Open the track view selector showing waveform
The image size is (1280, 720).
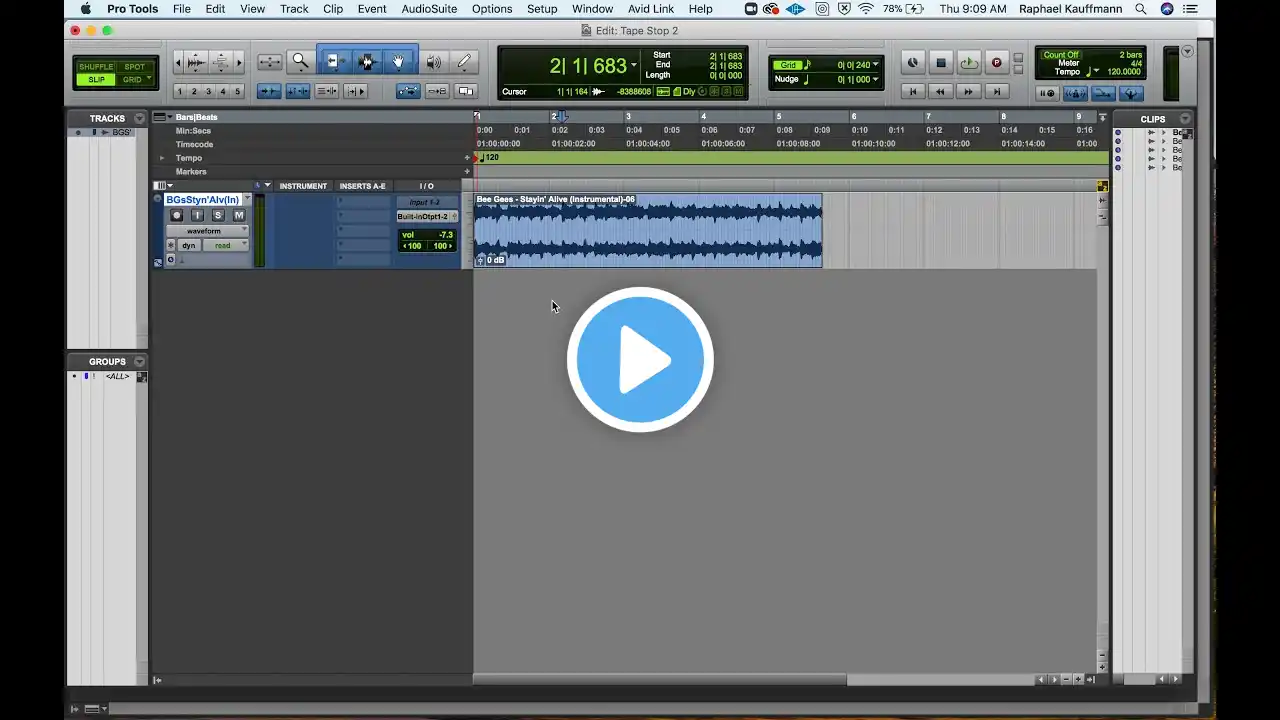(208, 231)
